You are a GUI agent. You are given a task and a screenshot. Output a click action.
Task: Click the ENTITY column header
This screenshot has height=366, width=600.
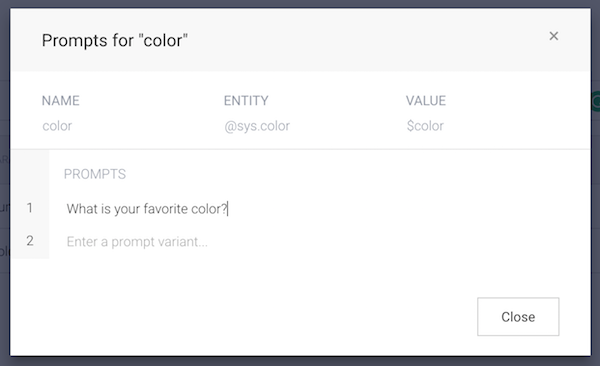246,101
